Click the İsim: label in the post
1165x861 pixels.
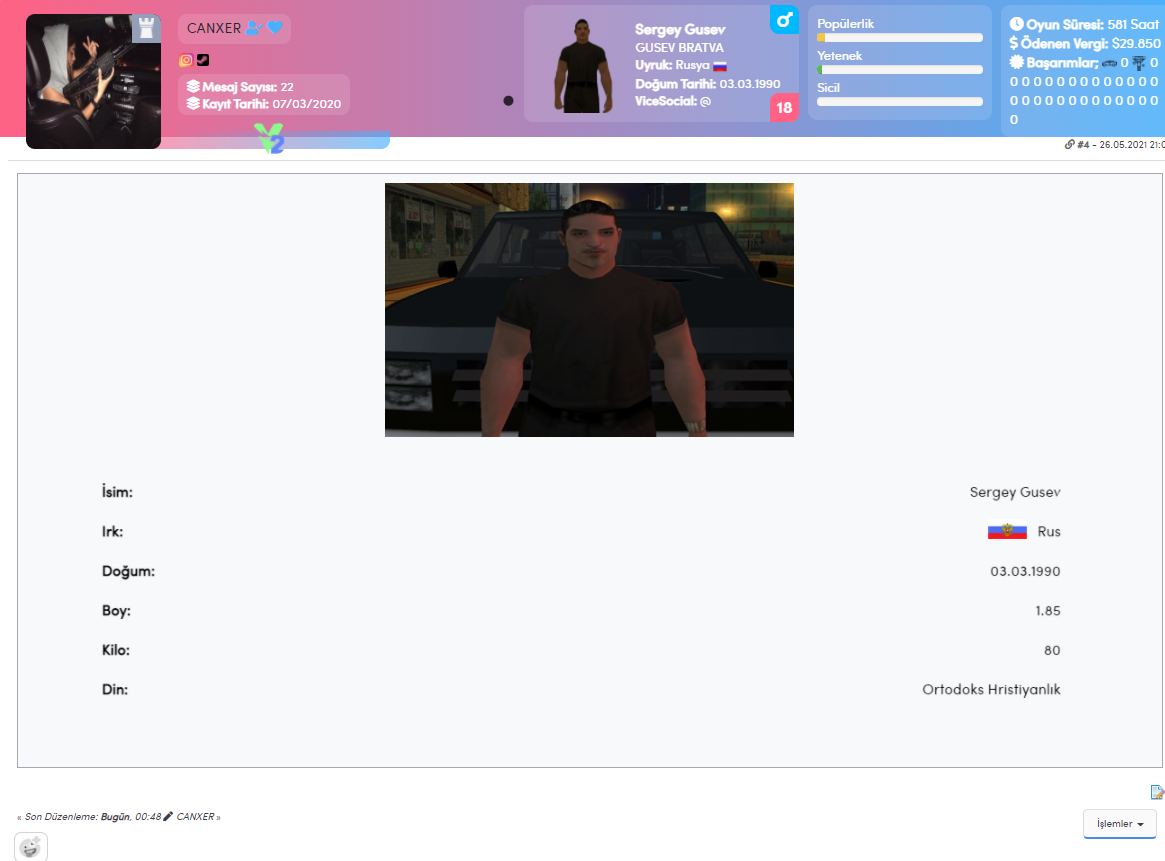click(117, 492)
